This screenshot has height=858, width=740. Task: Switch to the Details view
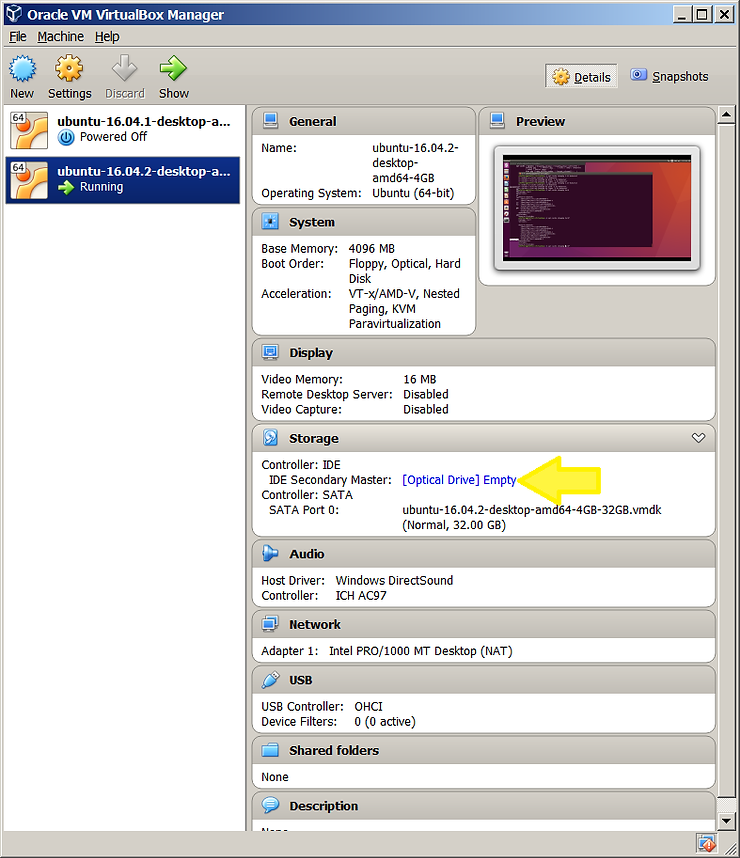(581, 77)
